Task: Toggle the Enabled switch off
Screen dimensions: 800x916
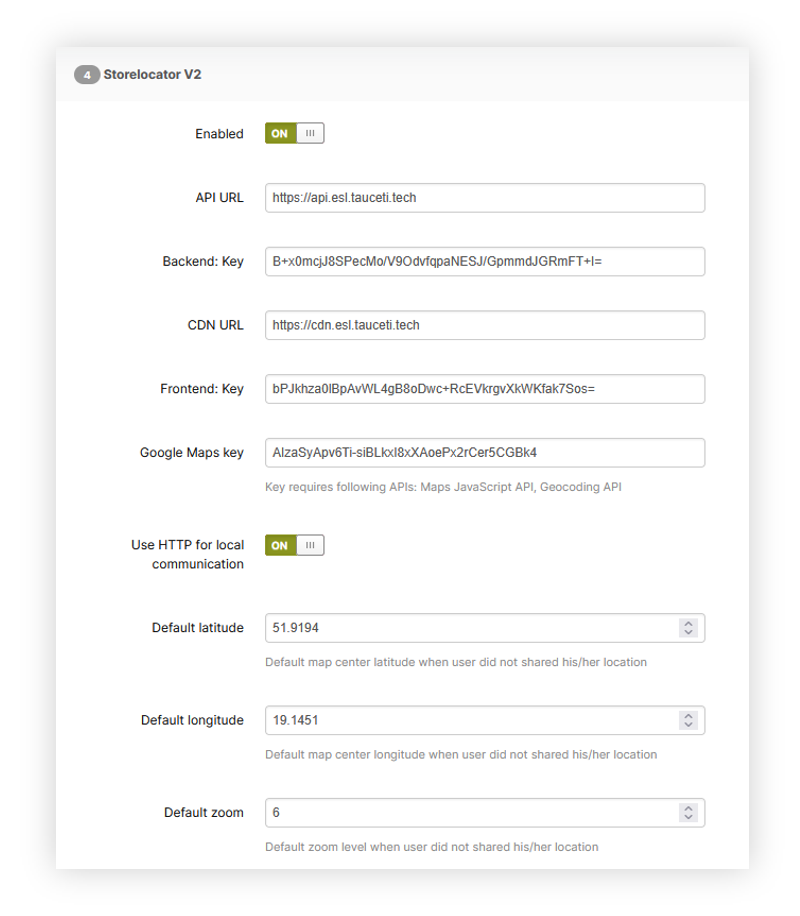Action: (294, 133)
